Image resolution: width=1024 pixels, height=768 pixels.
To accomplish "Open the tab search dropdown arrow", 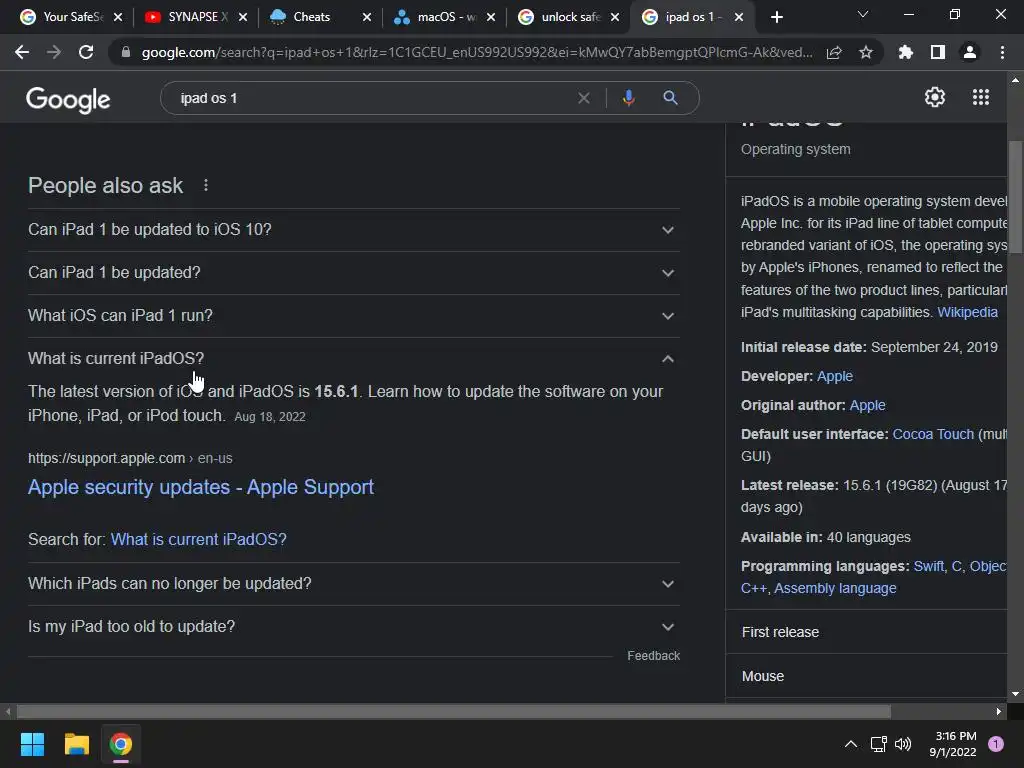I will click(x=863, y=14).
